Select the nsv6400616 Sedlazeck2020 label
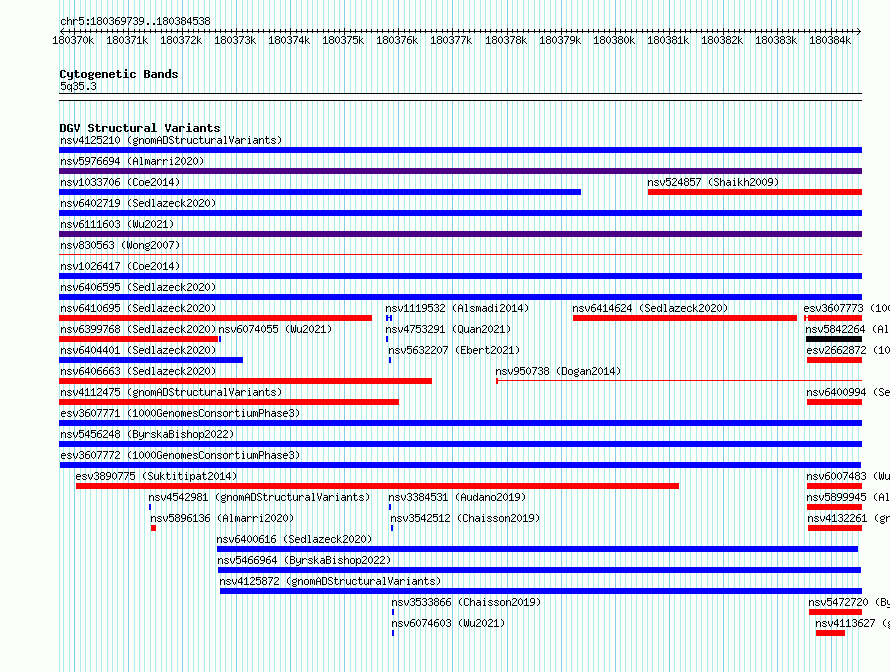Screen dimensions: 890x672 tap(294, 539)
